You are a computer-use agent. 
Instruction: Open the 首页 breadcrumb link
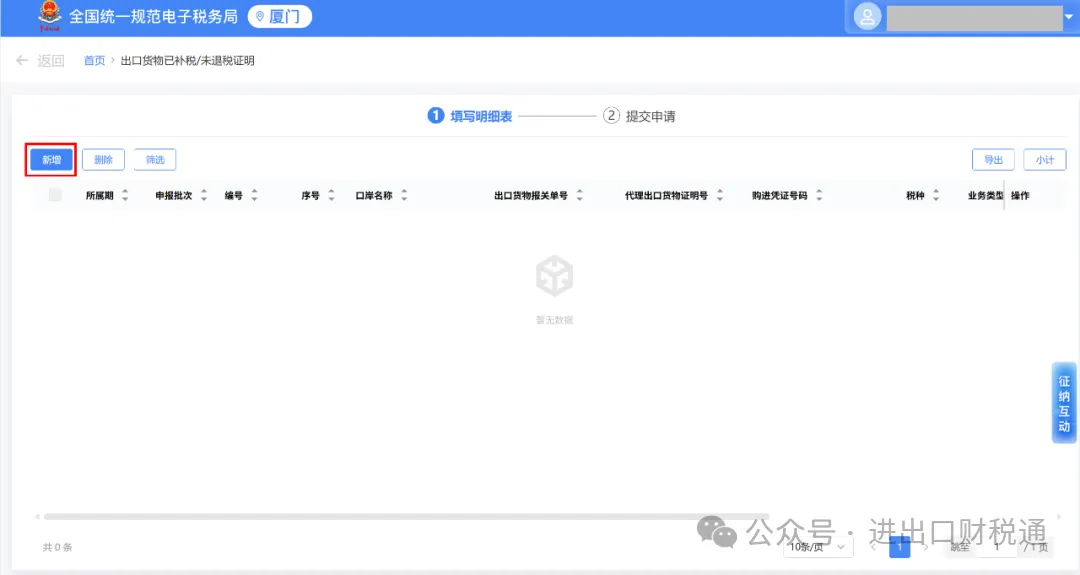(94, 61)
